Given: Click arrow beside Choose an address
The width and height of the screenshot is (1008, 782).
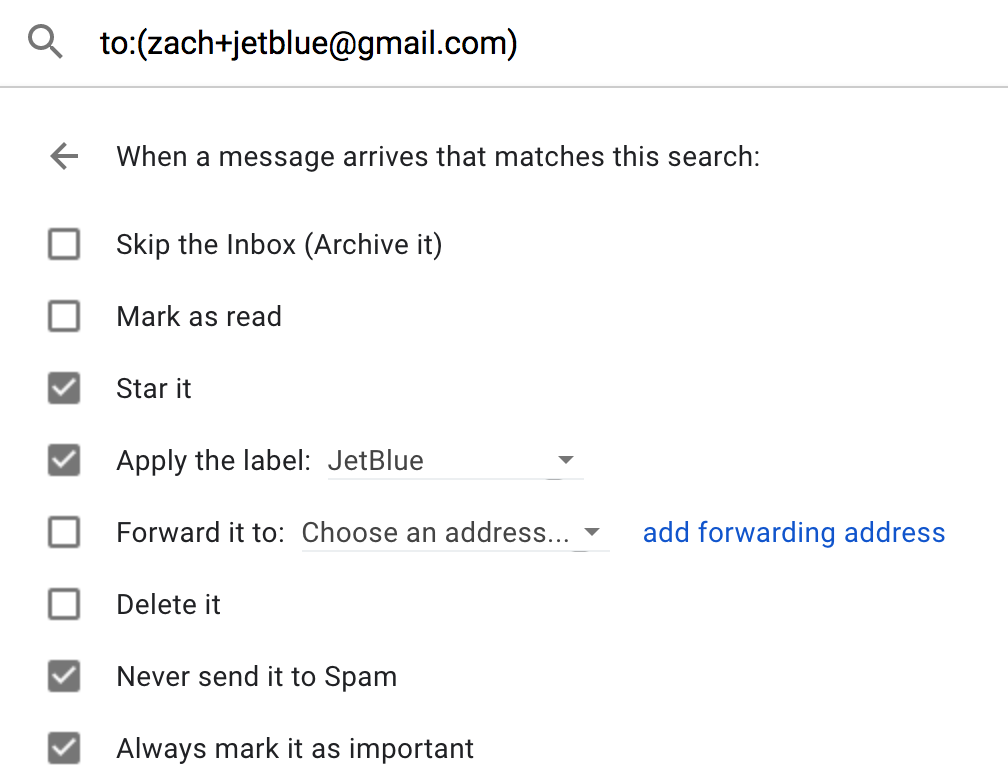Looking at the screenshot, I should point(592,532).
